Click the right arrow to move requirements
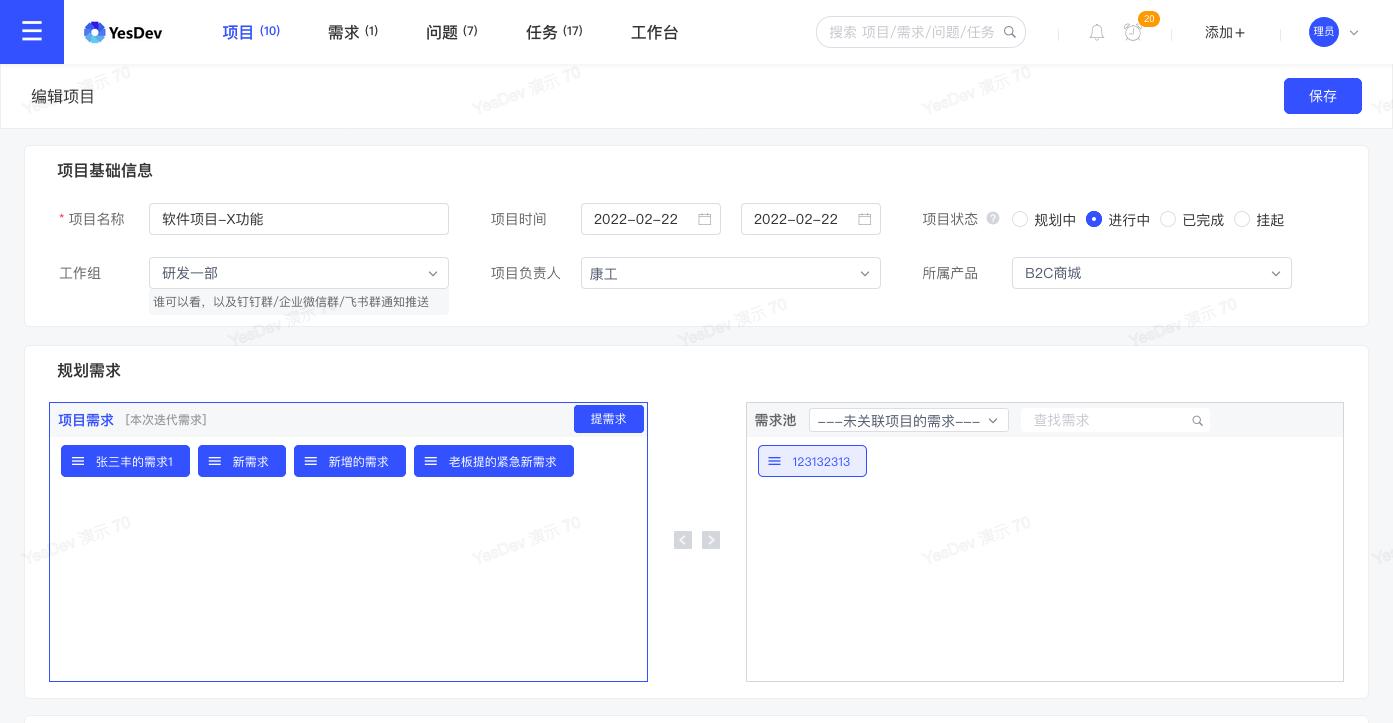 711,540
